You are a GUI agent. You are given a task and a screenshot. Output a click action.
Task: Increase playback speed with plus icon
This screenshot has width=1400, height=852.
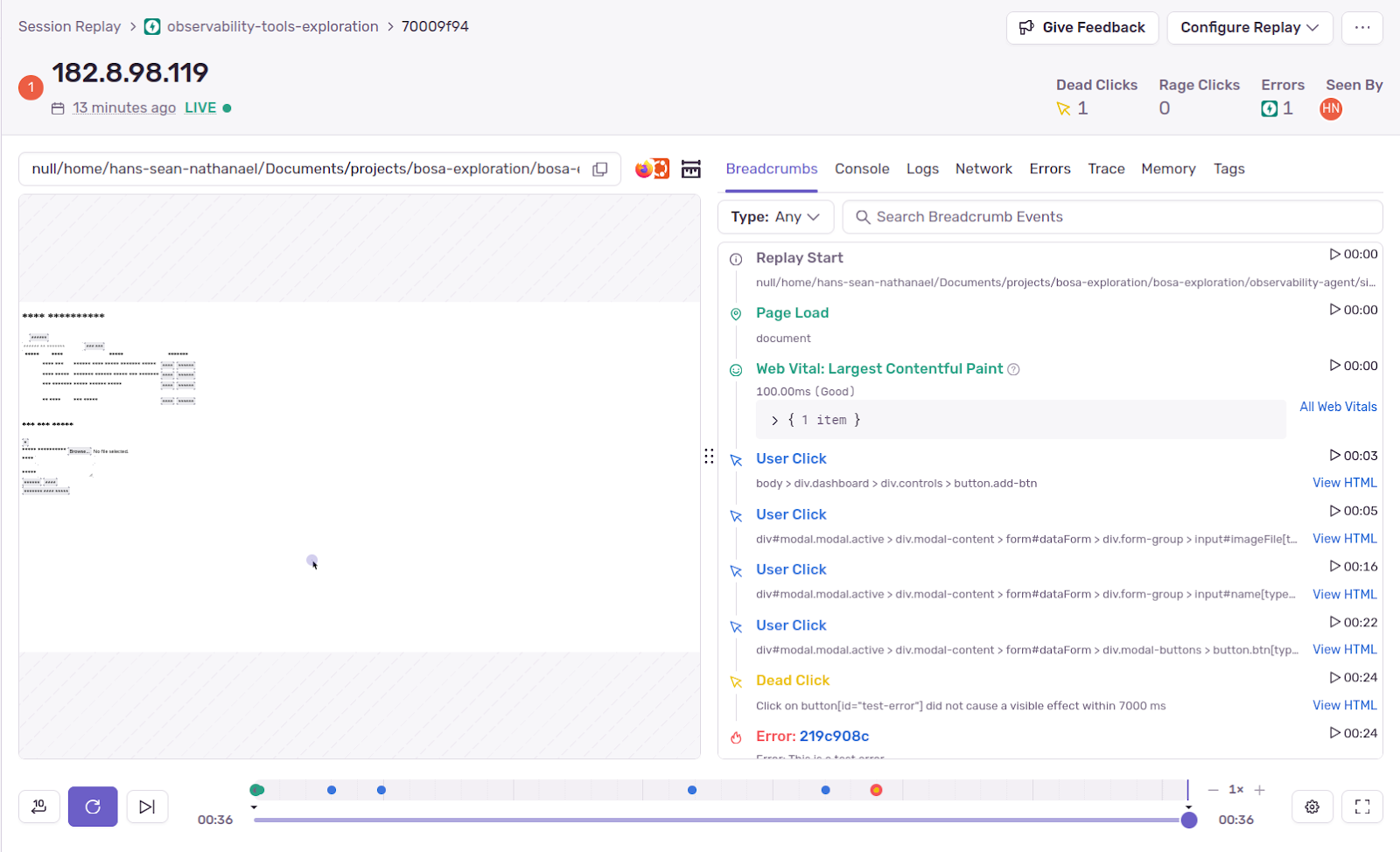pos(1259,790)
